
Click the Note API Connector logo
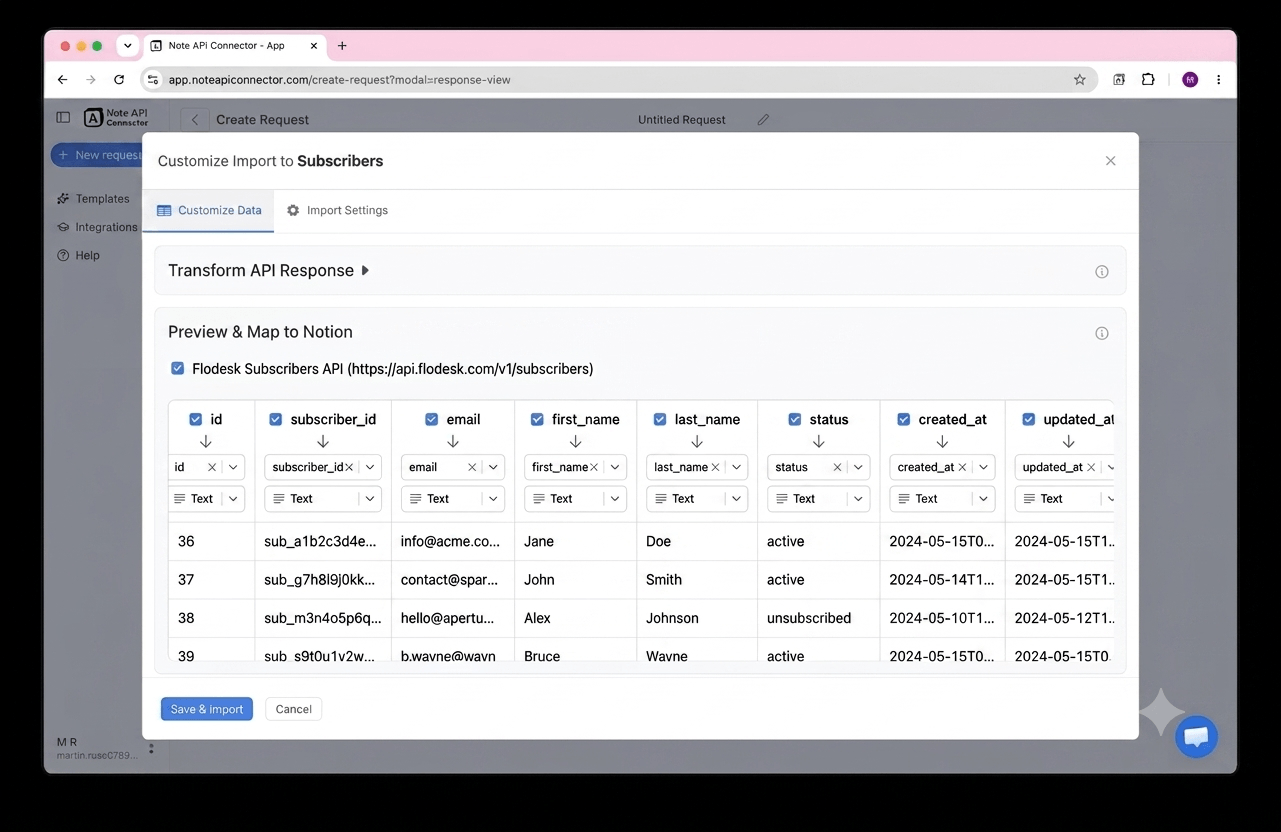(x=116, y=118)
